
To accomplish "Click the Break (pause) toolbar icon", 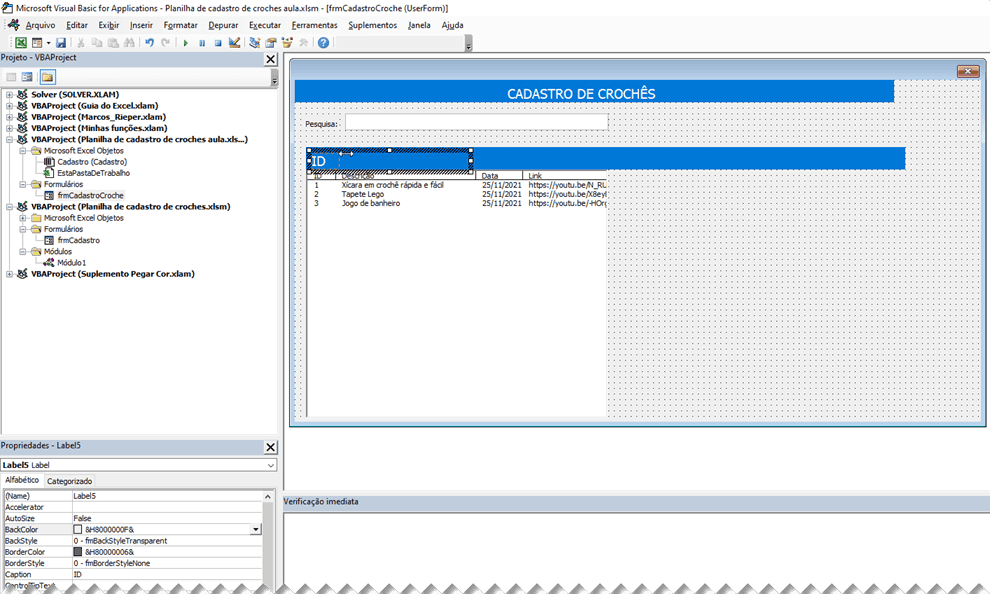I will (x=203, y=42).
